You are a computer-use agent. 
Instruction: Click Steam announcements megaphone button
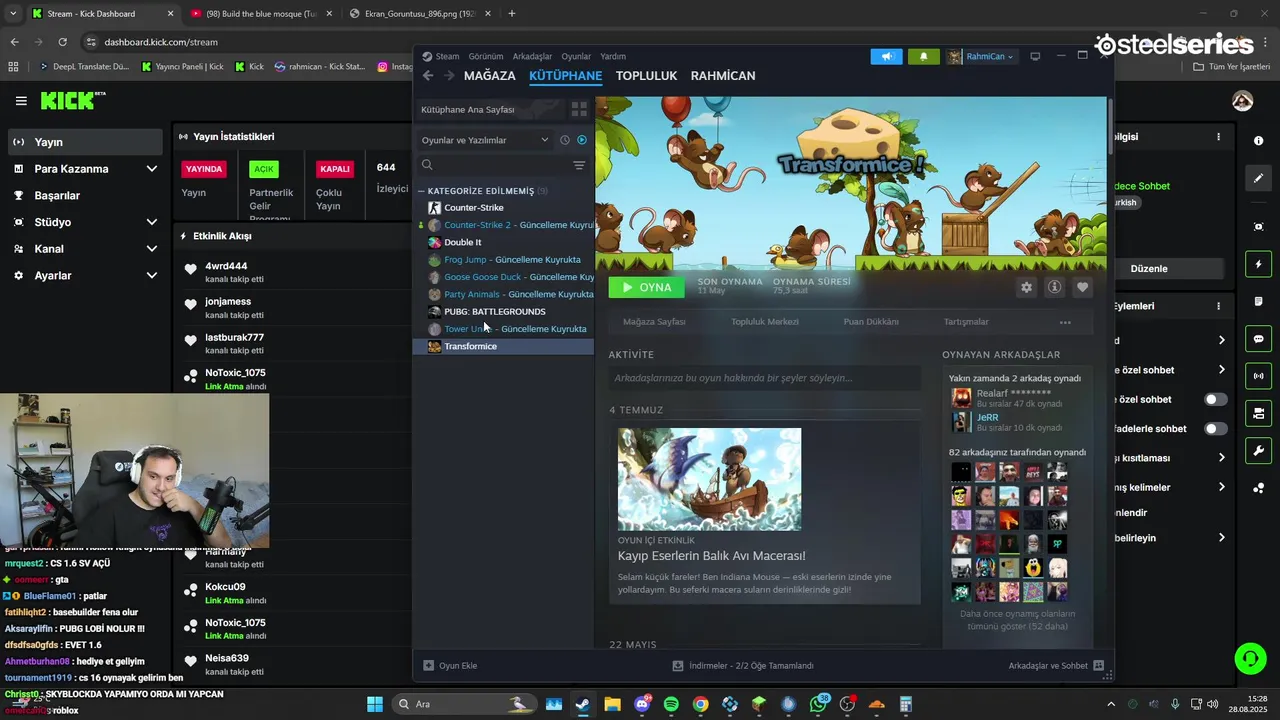tap(886, 56)
